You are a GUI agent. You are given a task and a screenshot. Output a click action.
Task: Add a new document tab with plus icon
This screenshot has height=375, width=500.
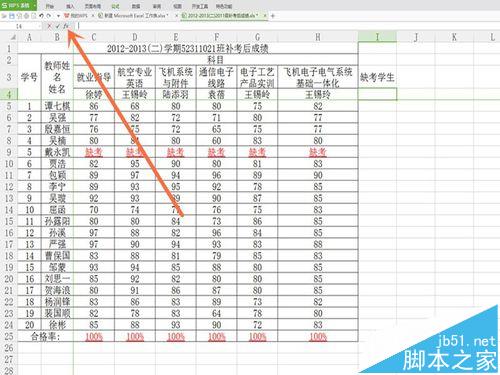click(273, 16)
